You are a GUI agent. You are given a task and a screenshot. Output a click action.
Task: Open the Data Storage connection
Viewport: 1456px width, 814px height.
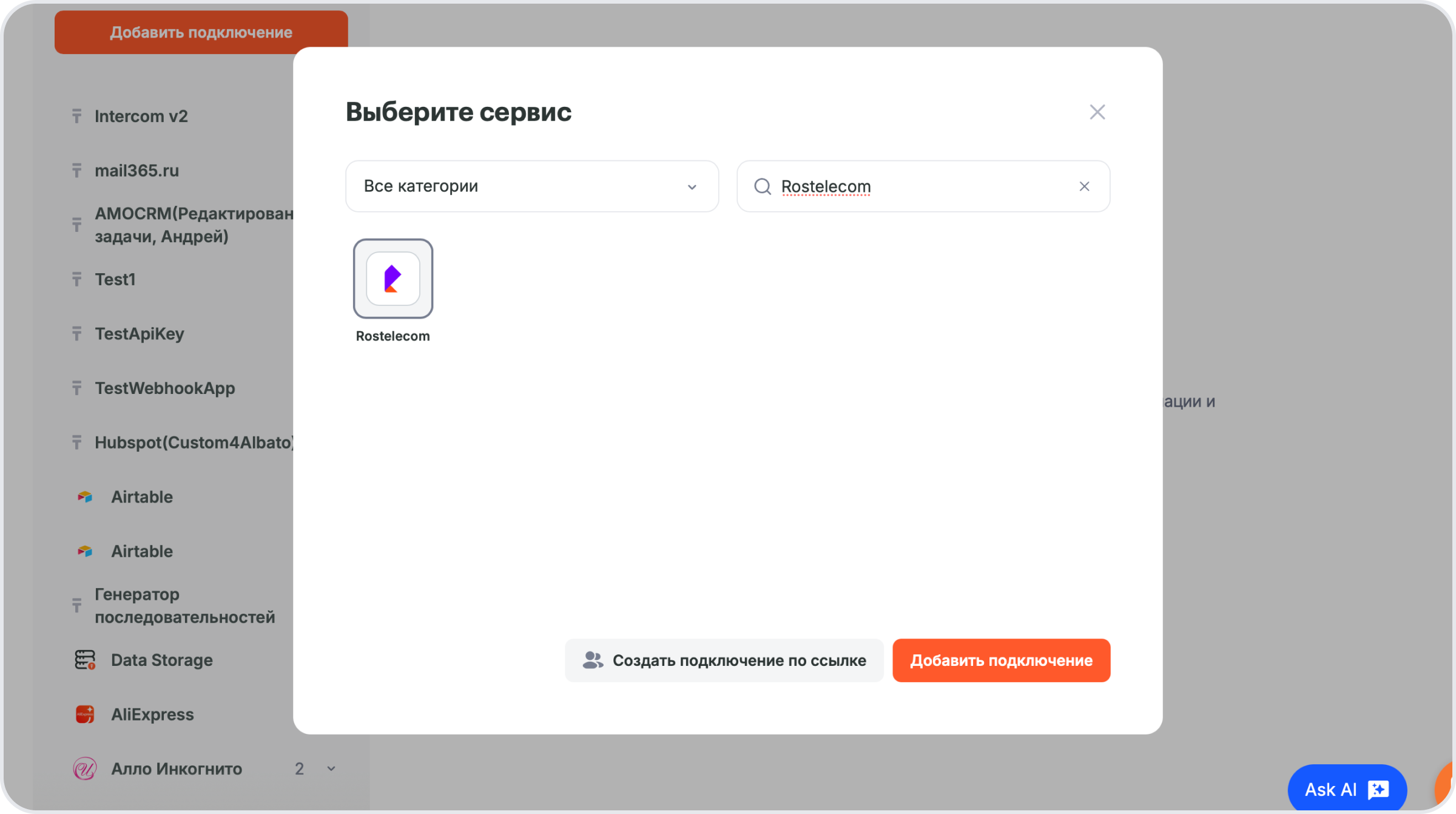click(161, 660)
